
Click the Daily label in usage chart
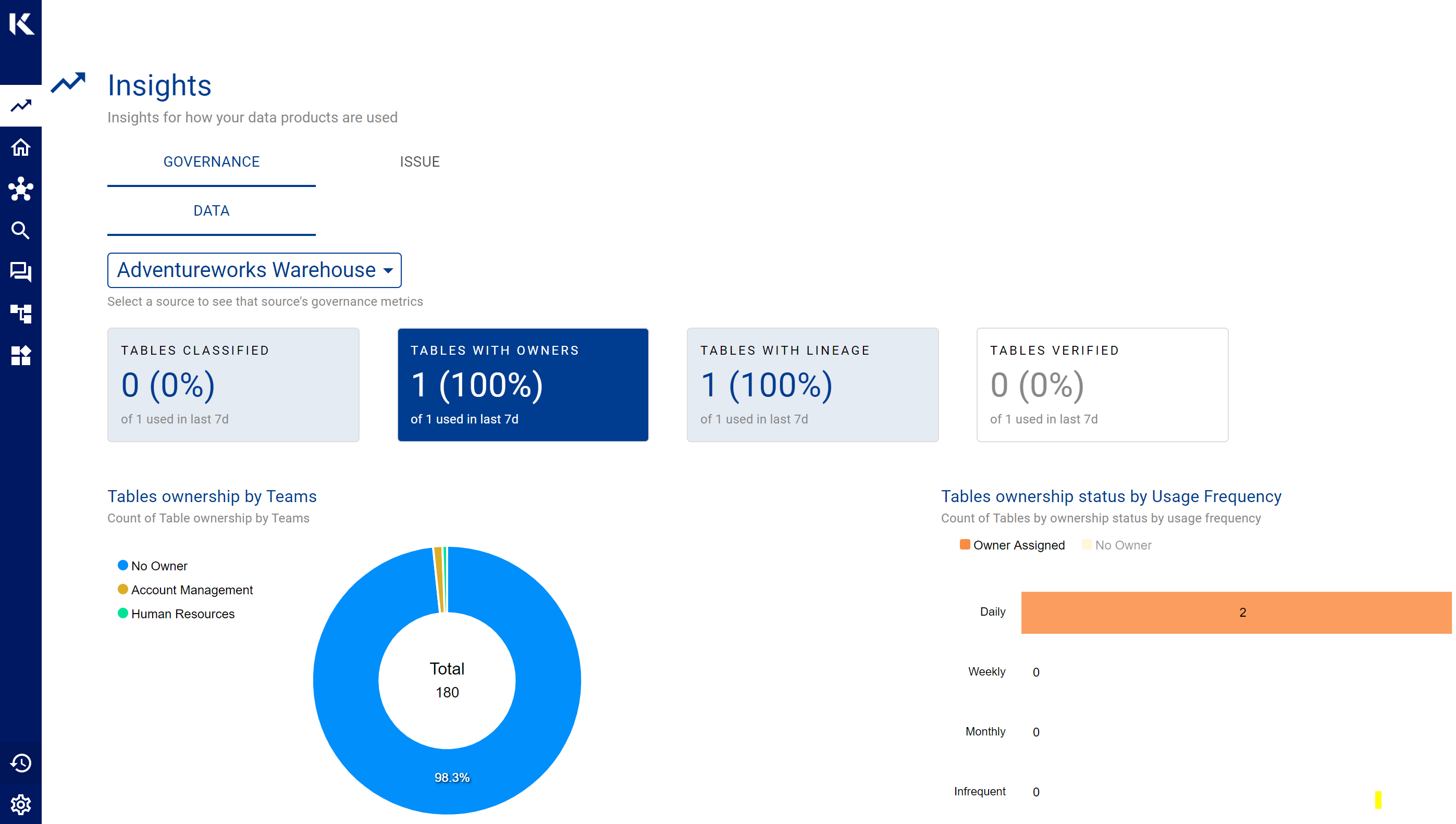pos(993,612)
